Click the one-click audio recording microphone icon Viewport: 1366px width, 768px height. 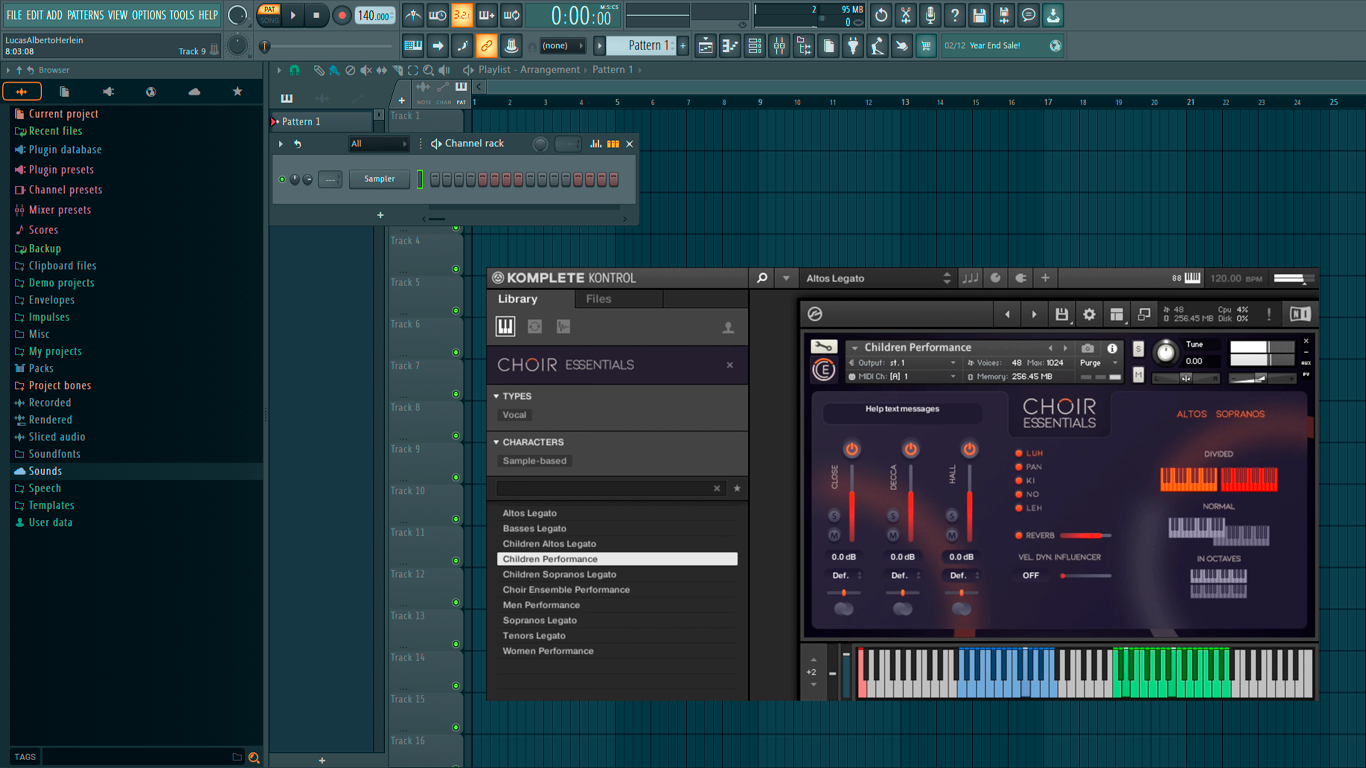[x=930, y=15]
